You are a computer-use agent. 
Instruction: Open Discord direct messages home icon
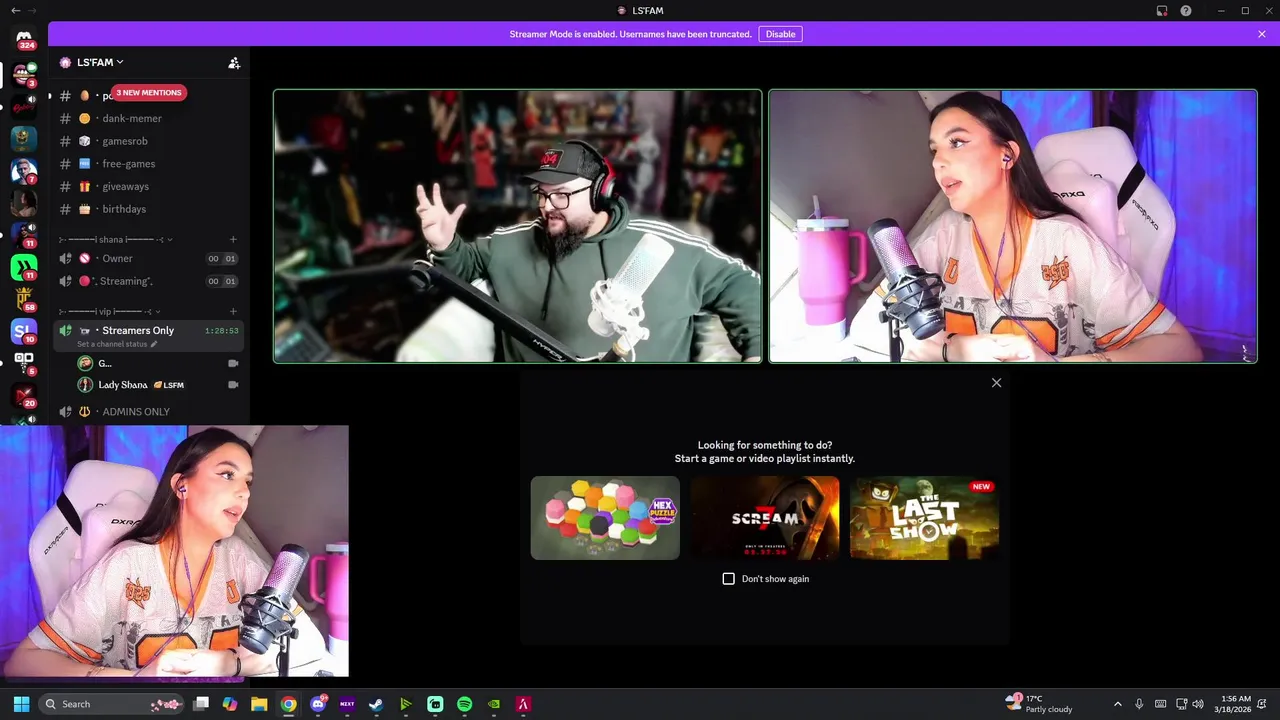[24, 39]
